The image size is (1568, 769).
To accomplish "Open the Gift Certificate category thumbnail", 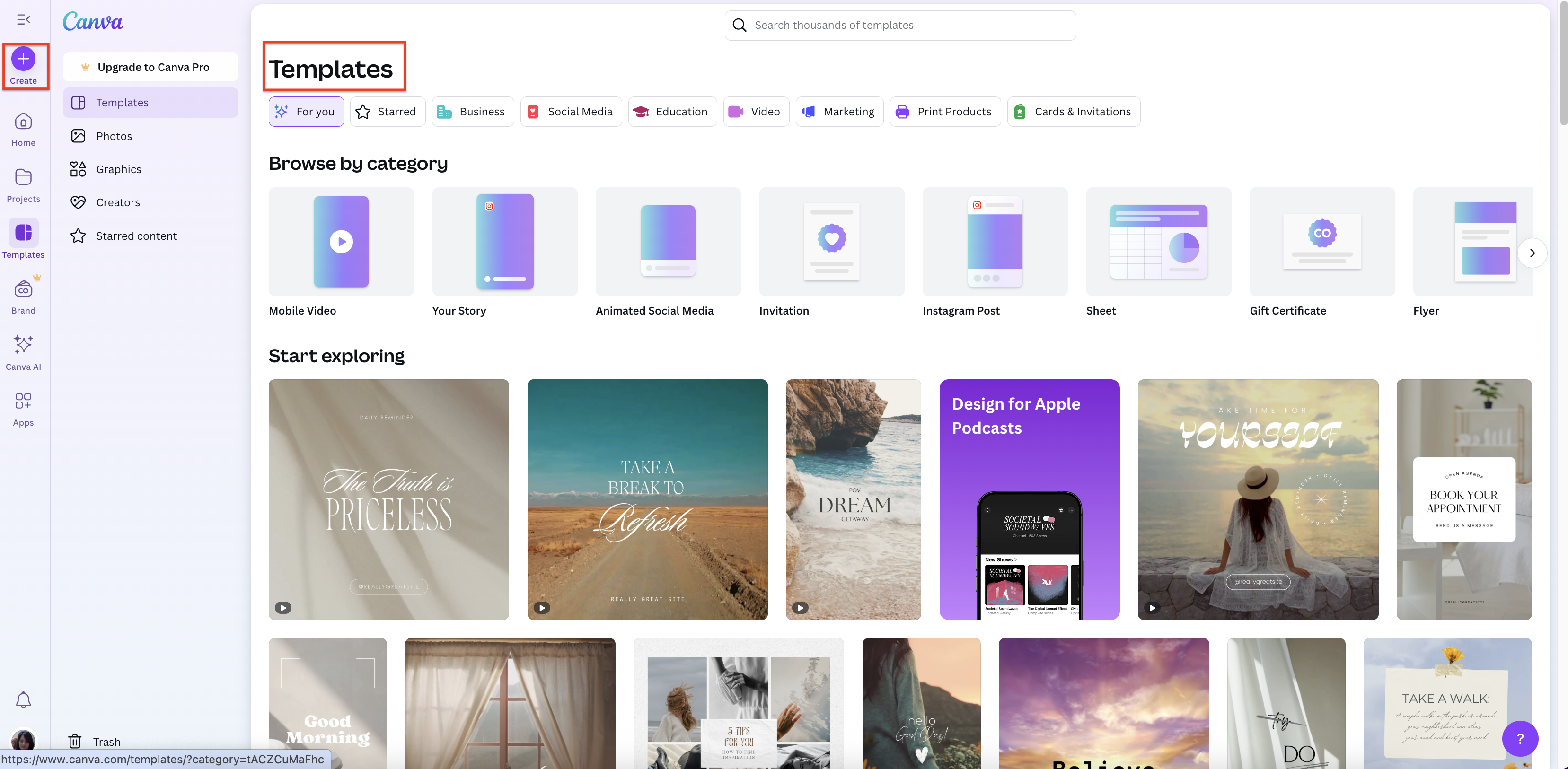I will 1321,242.
